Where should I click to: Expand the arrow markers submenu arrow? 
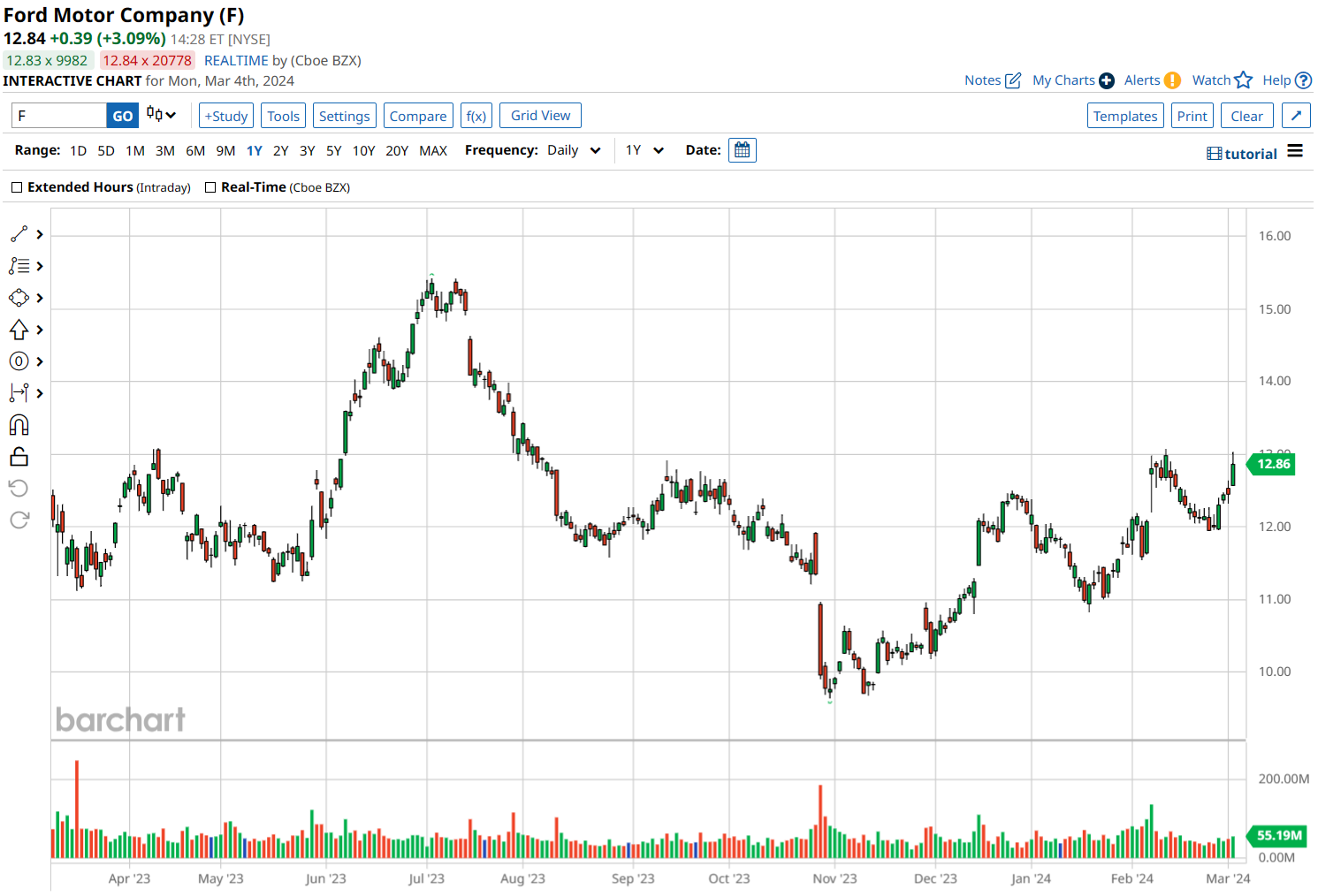[x=40, y=330]
